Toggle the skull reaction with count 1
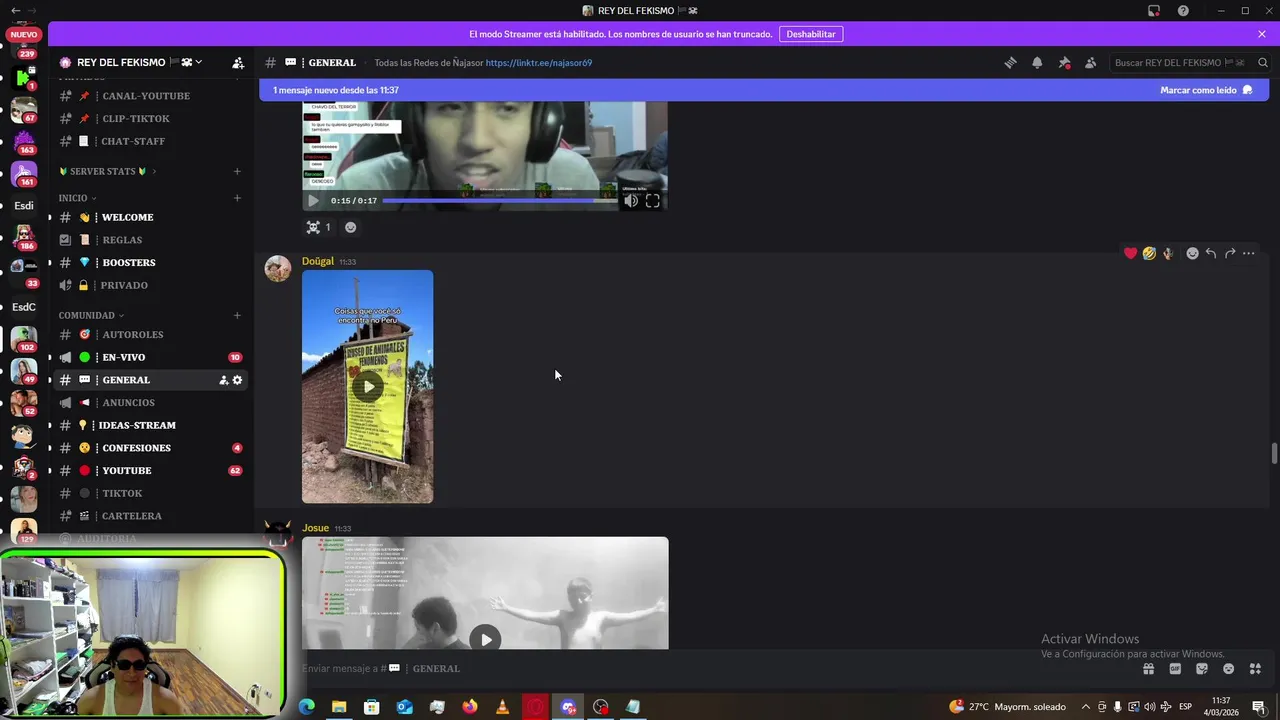1280x720 pixels. coord(318,227)
